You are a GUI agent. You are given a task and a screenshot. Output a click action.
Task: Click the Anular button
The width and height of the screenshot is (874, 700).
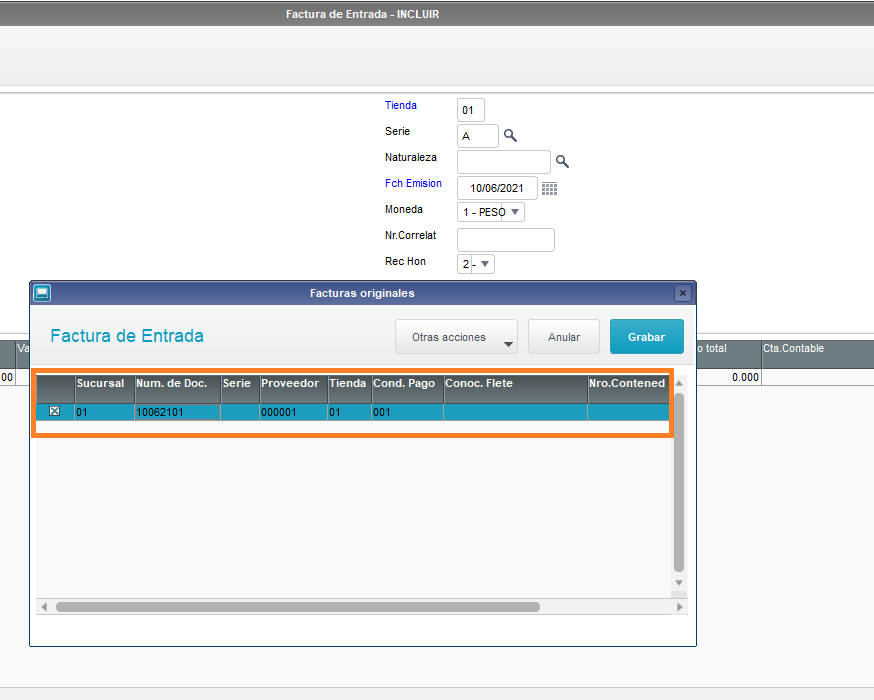(564, 337)
